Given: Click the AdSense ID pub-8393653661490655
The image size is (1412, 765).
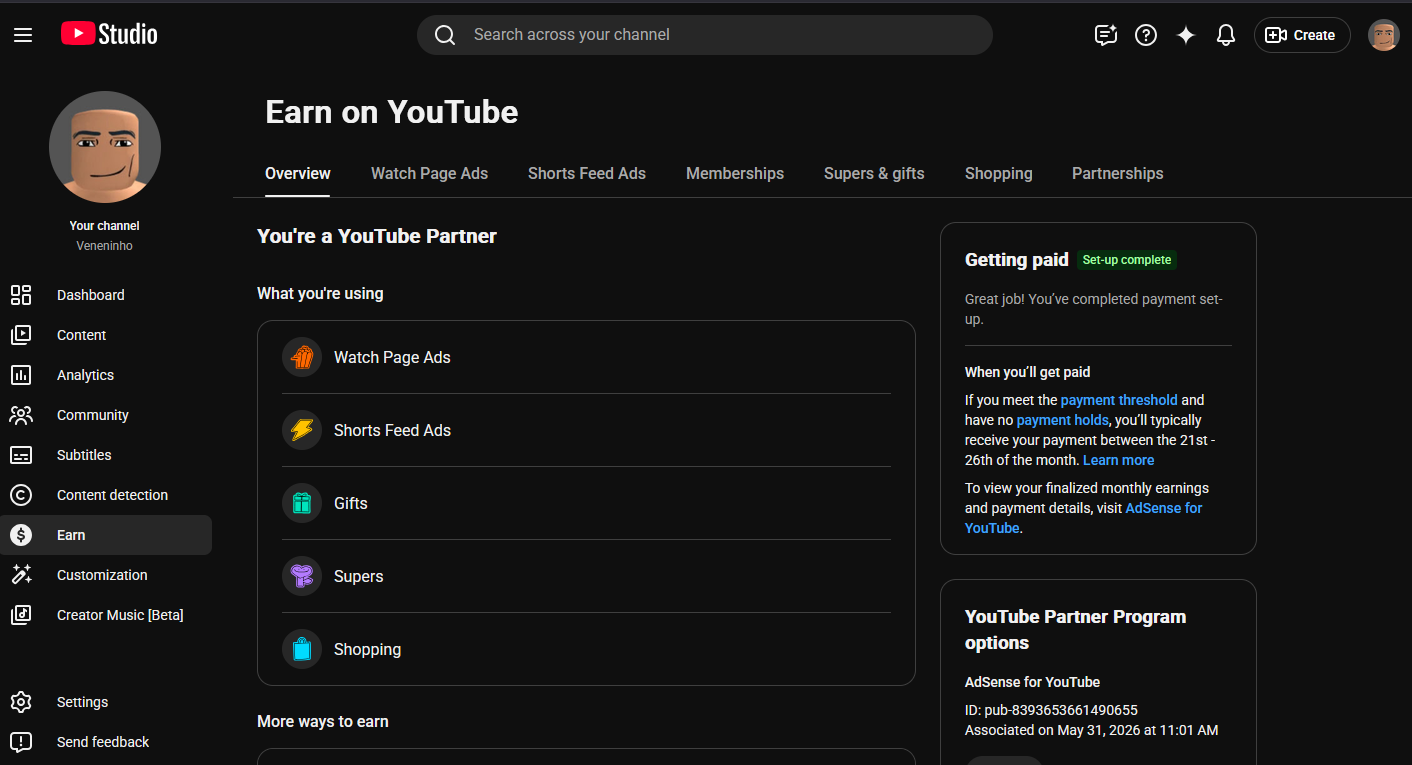Looking at the screenshot, I should [x=1051, y=710].
